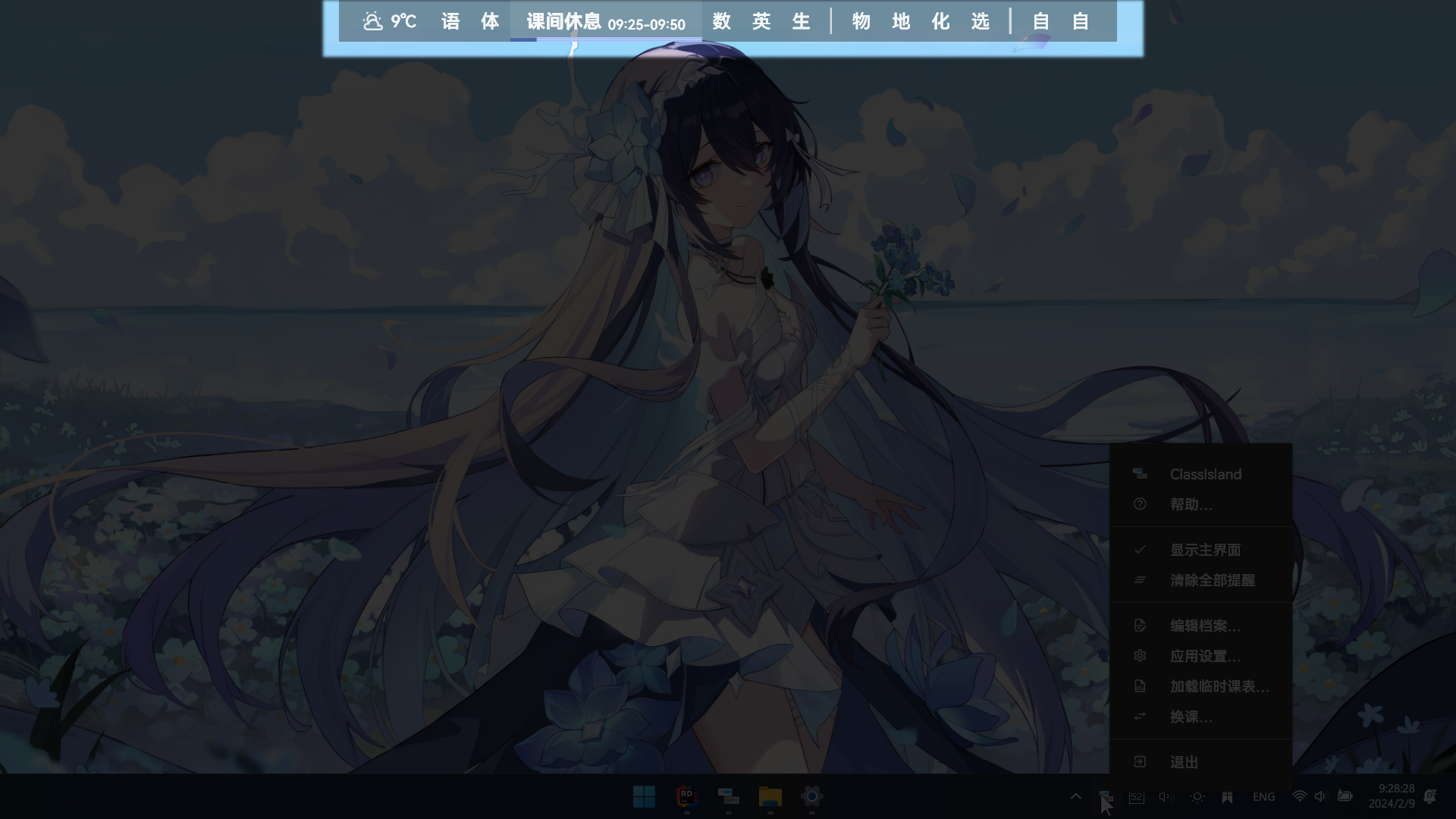Expand hidden tray icons chevron
The width and height of the screenshot is (1456, 819).
pos(1075,796)
